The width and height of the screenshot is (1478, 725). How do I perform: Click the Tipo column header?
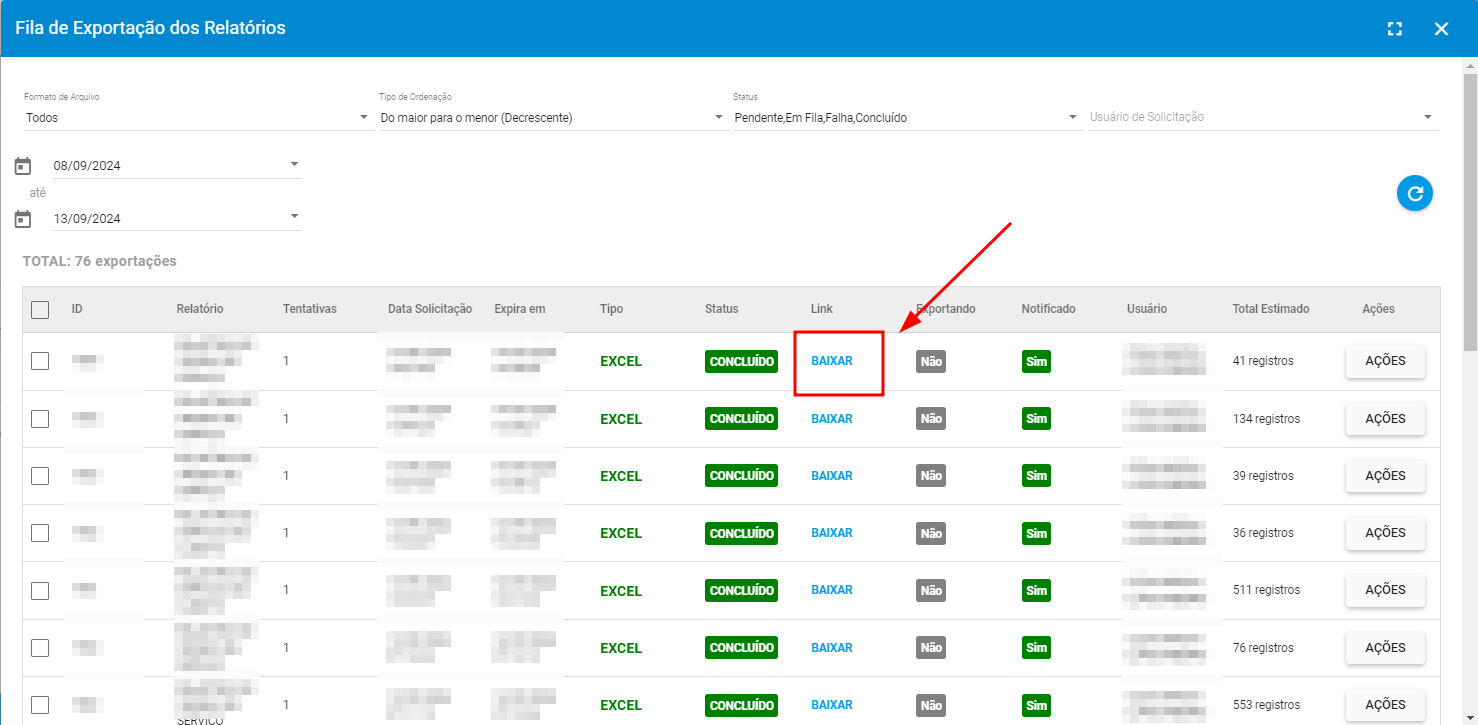[611, 309]
